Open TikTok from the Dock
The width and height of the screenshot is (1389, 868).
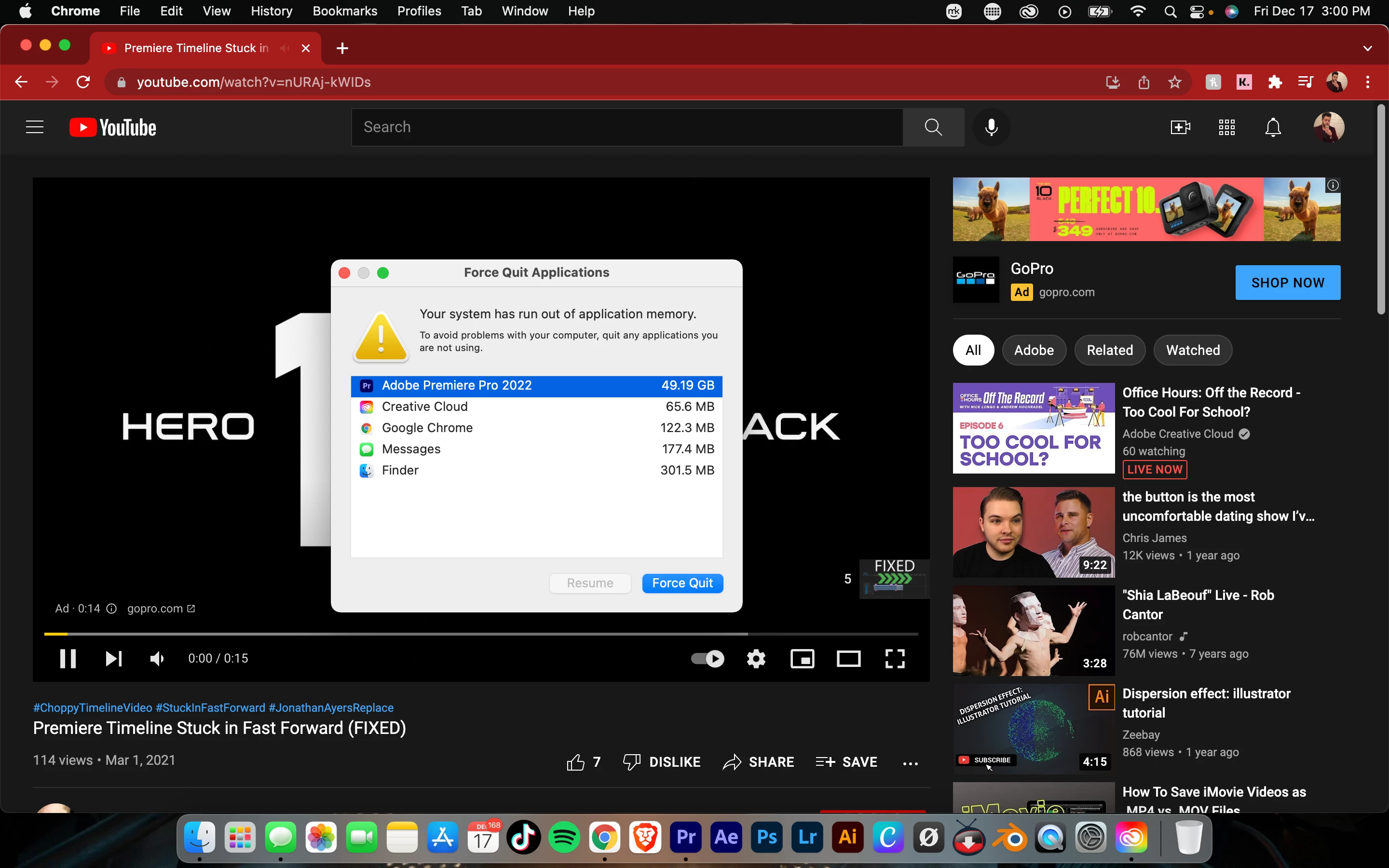pyautogui.click(x=523, y=838)
